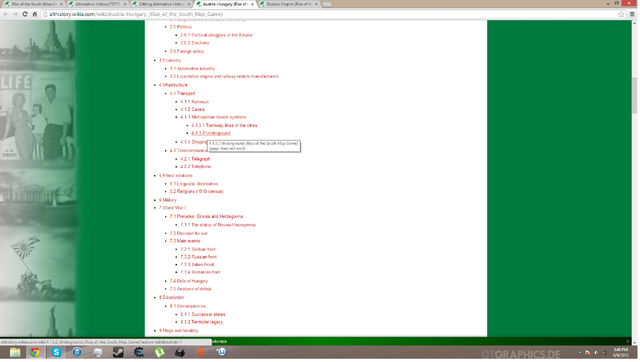Open a new browser tab
This screenshot has width=640, height=362.
click(x=327, y=4)
